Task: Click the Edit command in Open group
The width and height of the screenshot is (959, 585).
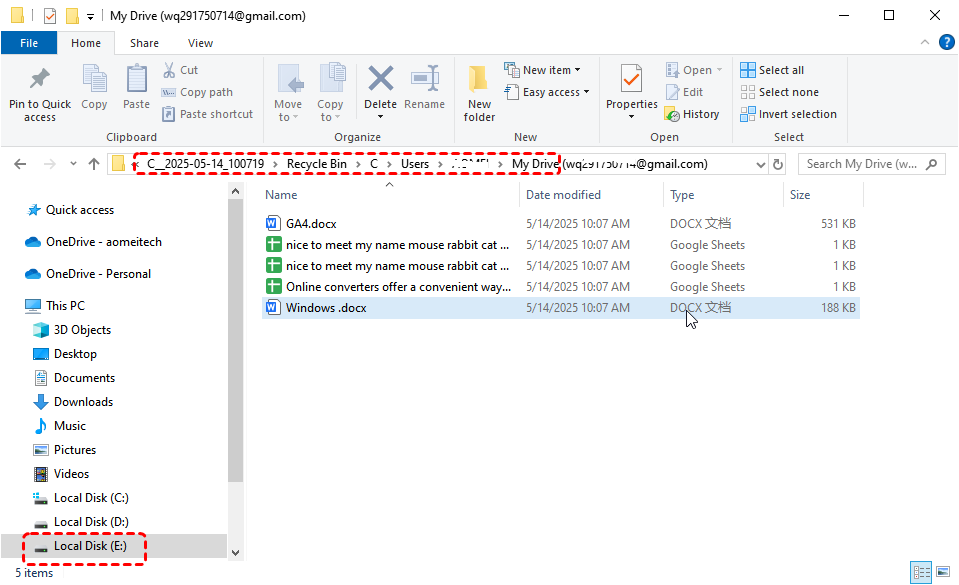Action: tap(685, 92)
